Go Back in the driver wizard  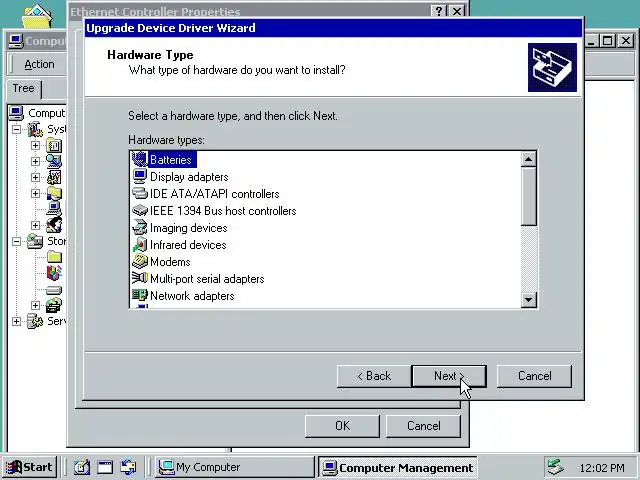(x=373, y=376)
